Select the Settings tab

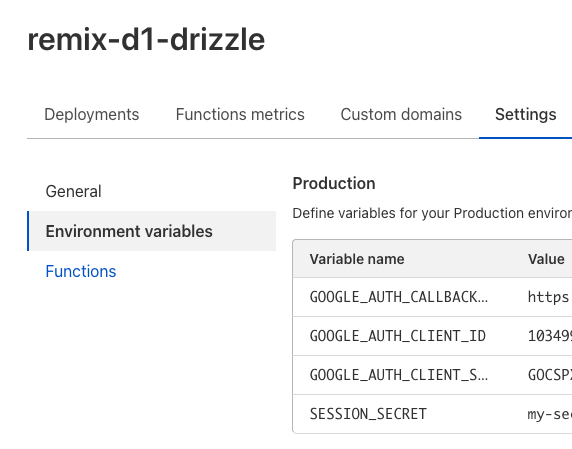(x=525, y=115)
